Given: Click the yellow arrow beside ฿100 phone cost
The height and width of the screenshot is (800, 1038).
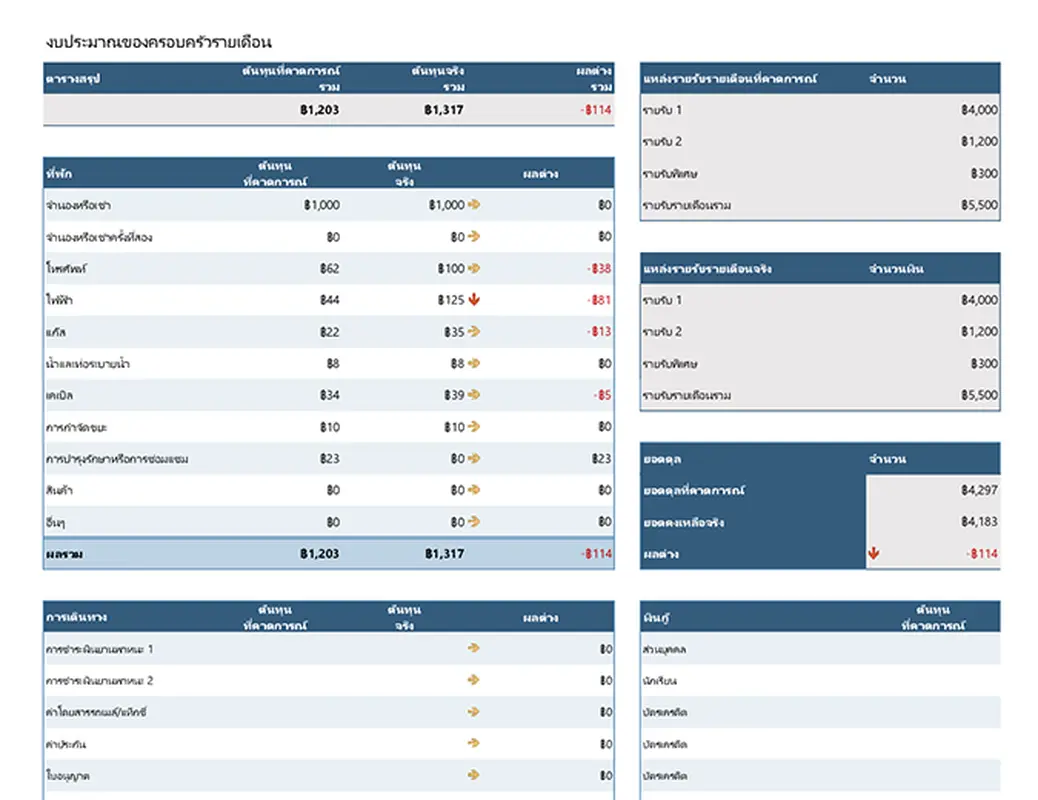Looking at the screenshot, I should coord(474,268).
